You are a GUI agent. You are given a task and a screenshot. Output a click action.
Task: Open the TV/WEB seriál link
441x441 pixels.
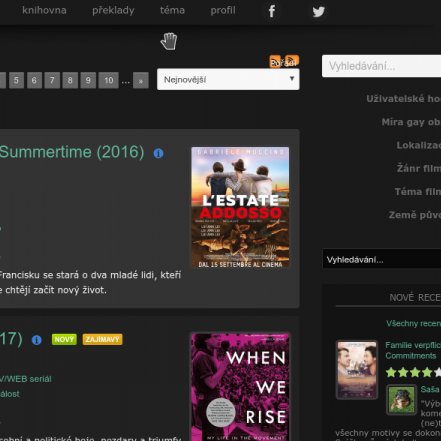(x=26, y=379)
